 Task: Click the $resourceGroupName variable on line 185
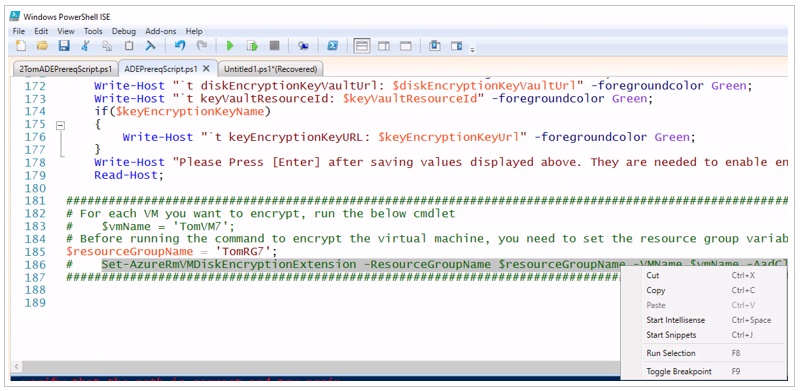pyautogui.click(x=130, y=252)
